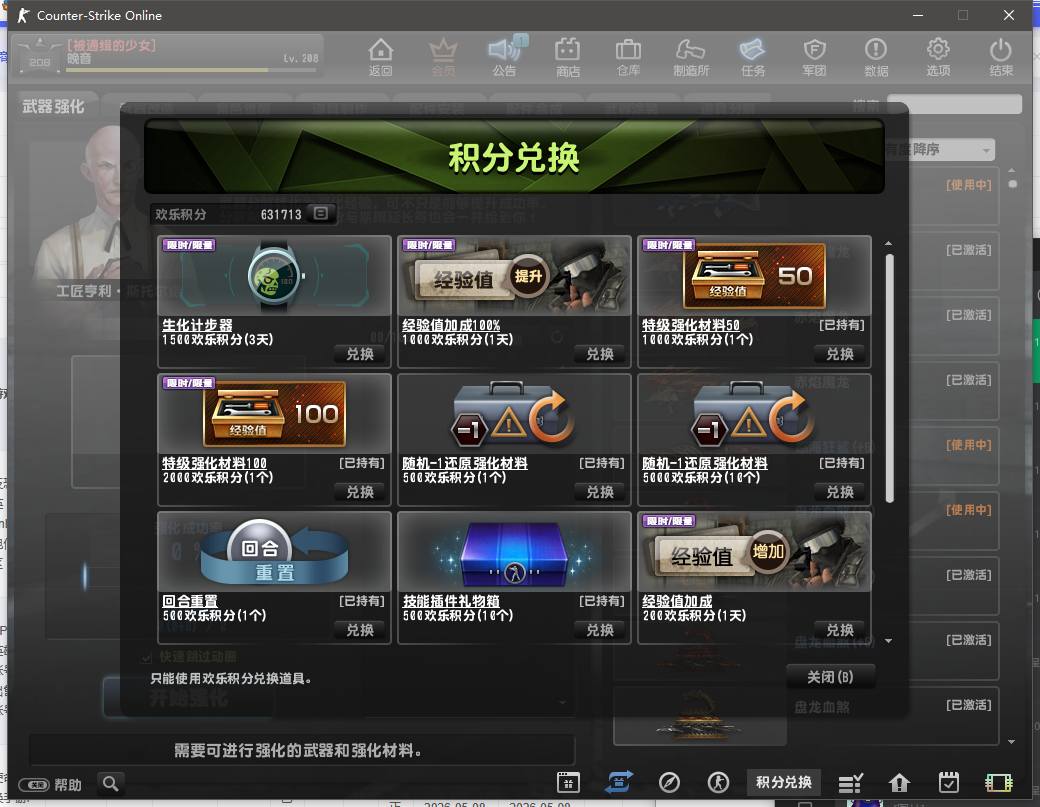Screen dimensions: 1040x807
Task: Close the dialog with 关闭(B)
Action: (830, 677)
